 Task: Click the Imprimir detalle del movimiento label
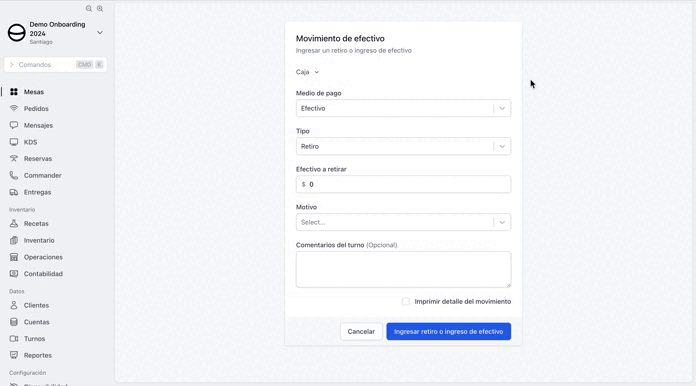click(463, 301)
